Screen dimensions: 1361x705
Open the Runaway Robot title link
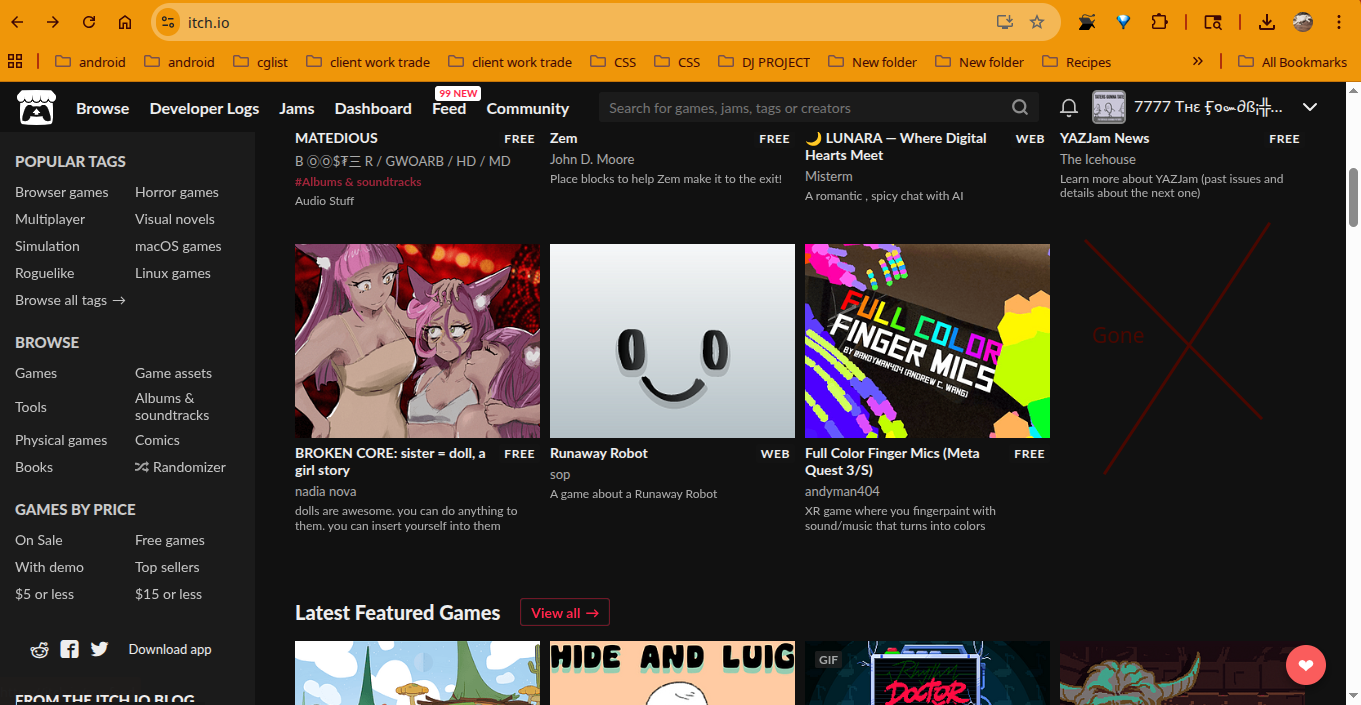[599, 453]
